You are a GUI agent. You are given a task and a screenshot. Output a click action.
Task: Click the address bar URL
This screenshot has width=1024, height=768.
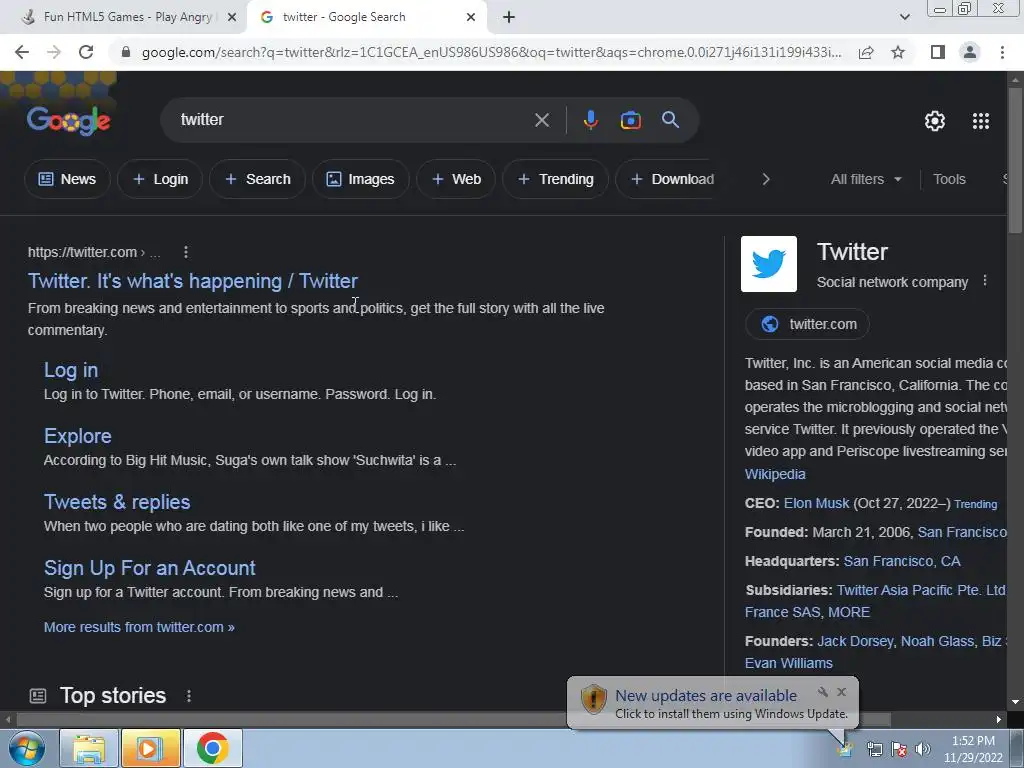click(x=491, y=52)
